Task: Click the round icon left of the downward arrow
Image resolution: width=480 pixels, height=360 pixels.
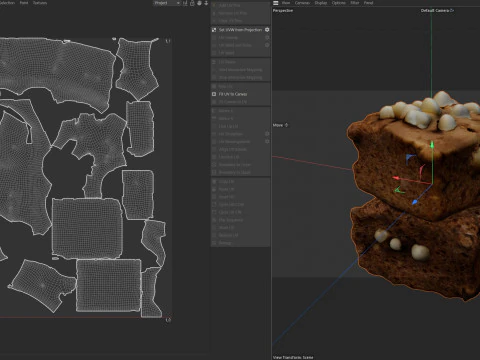Action: pos(199,3)
